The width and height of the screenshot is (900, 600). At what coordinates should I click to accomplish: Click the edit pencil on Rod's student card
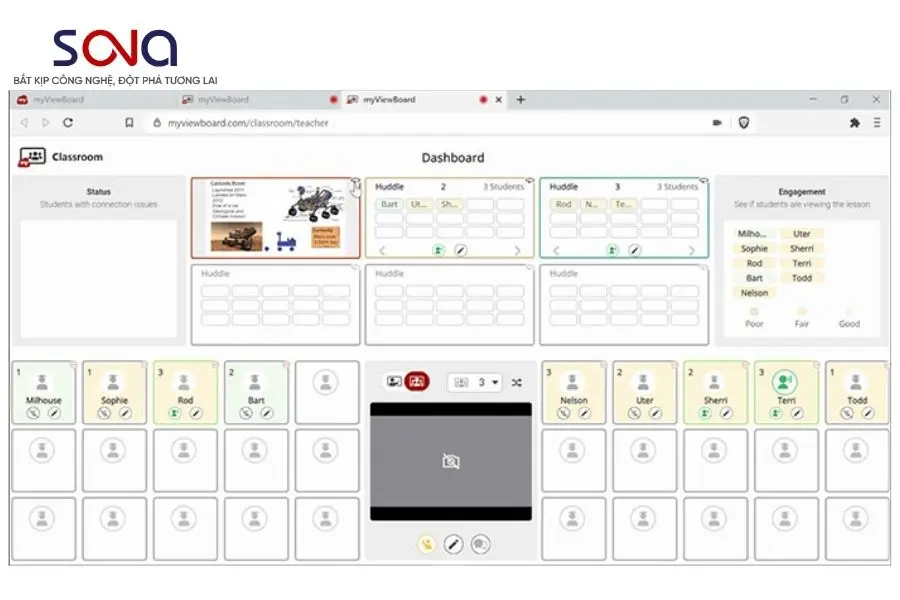tap(195, 410)
